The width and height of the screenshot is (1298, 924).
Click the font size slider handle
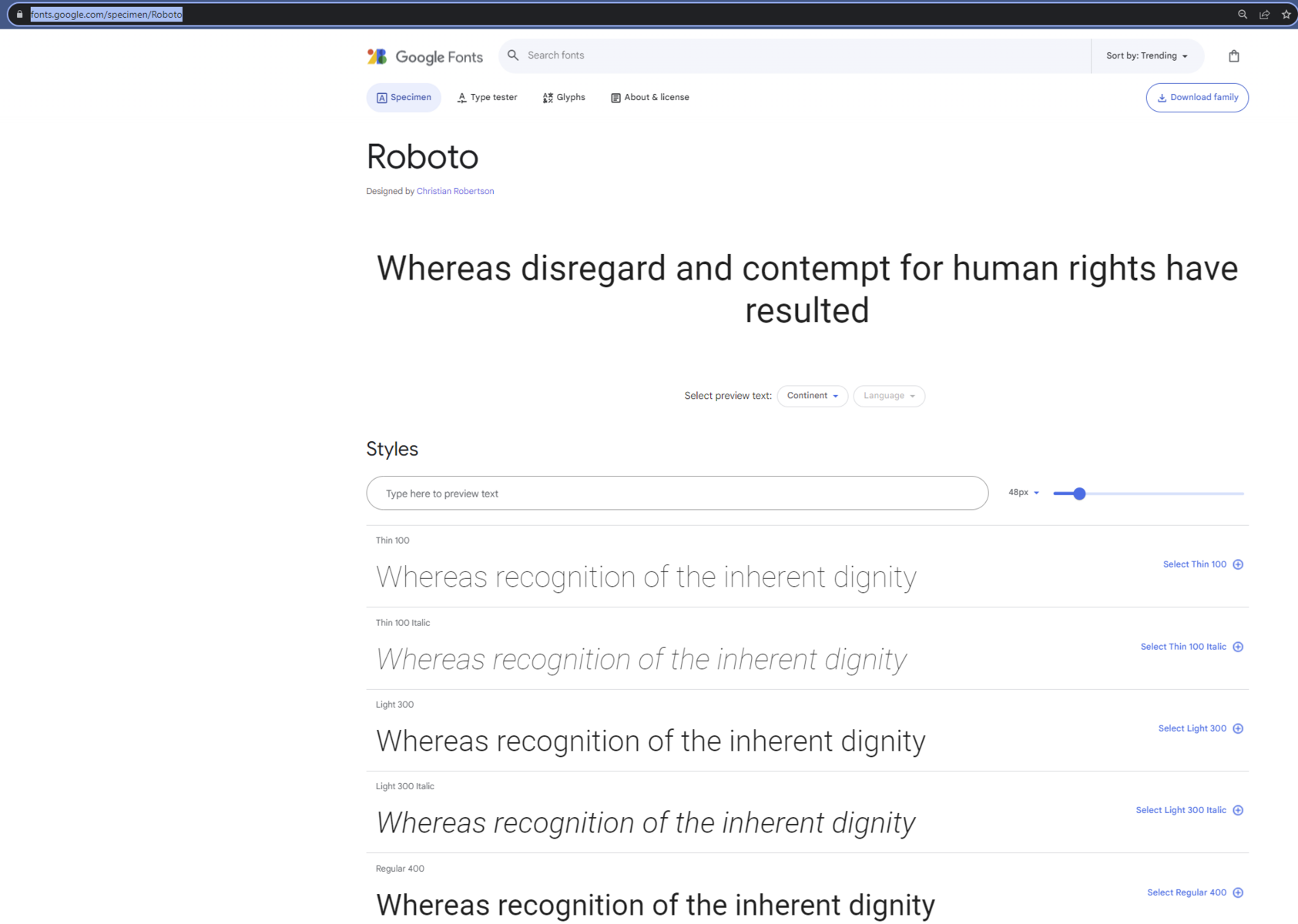[1079, 494]
